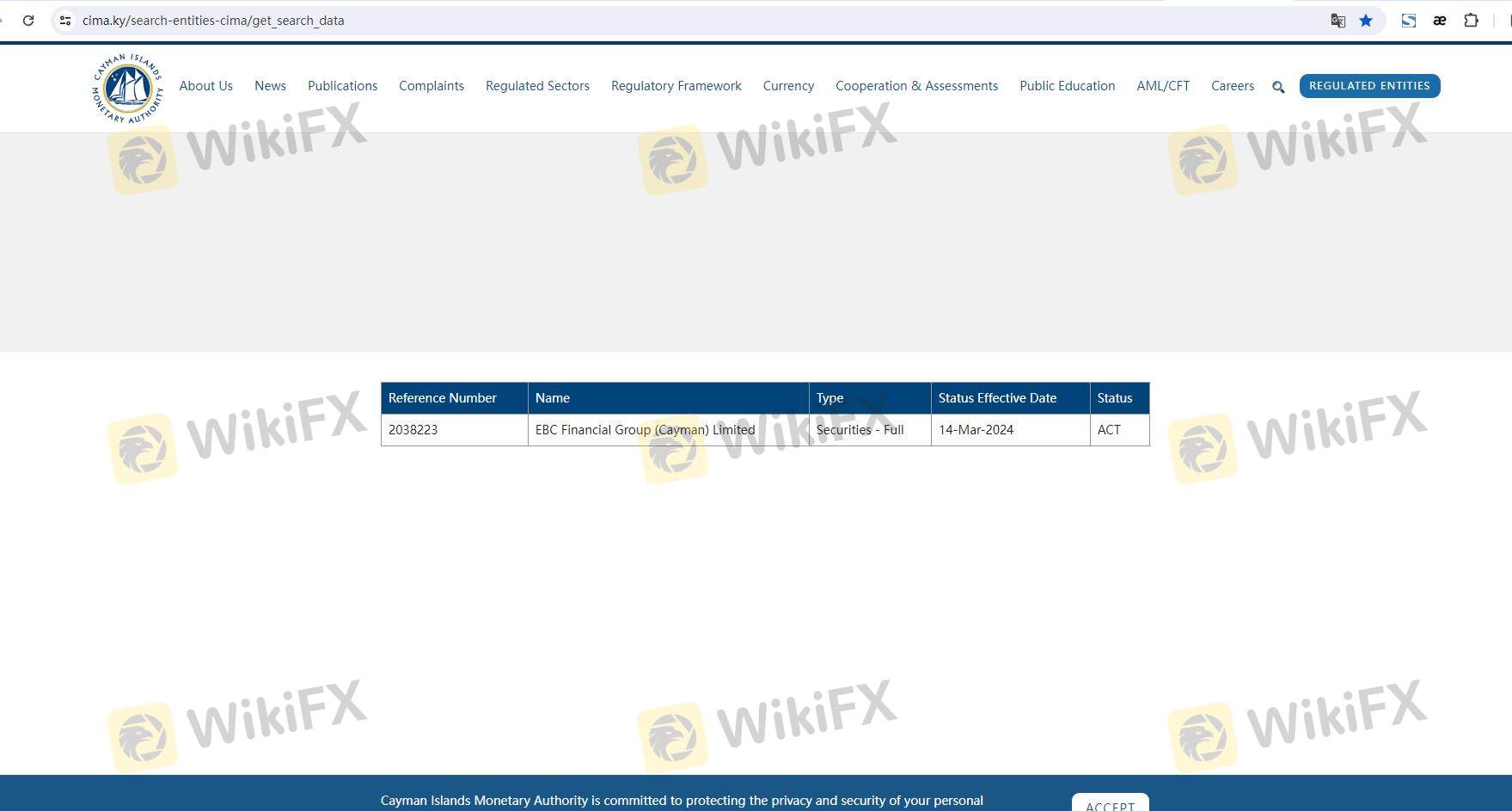Open the browser extensions puzzle icon

coord(1471,21)
